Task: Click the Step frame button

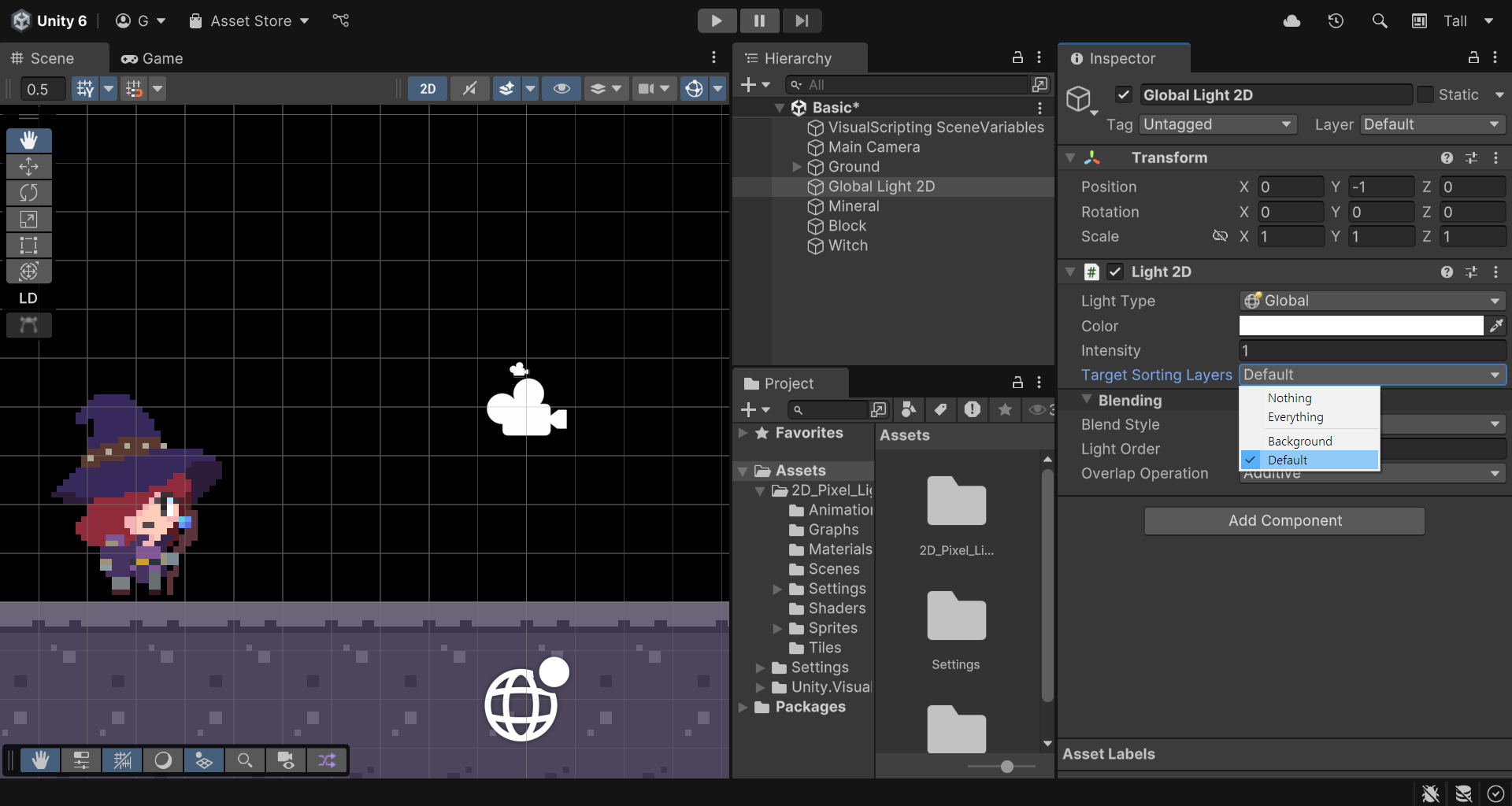Action: [802, 20]
